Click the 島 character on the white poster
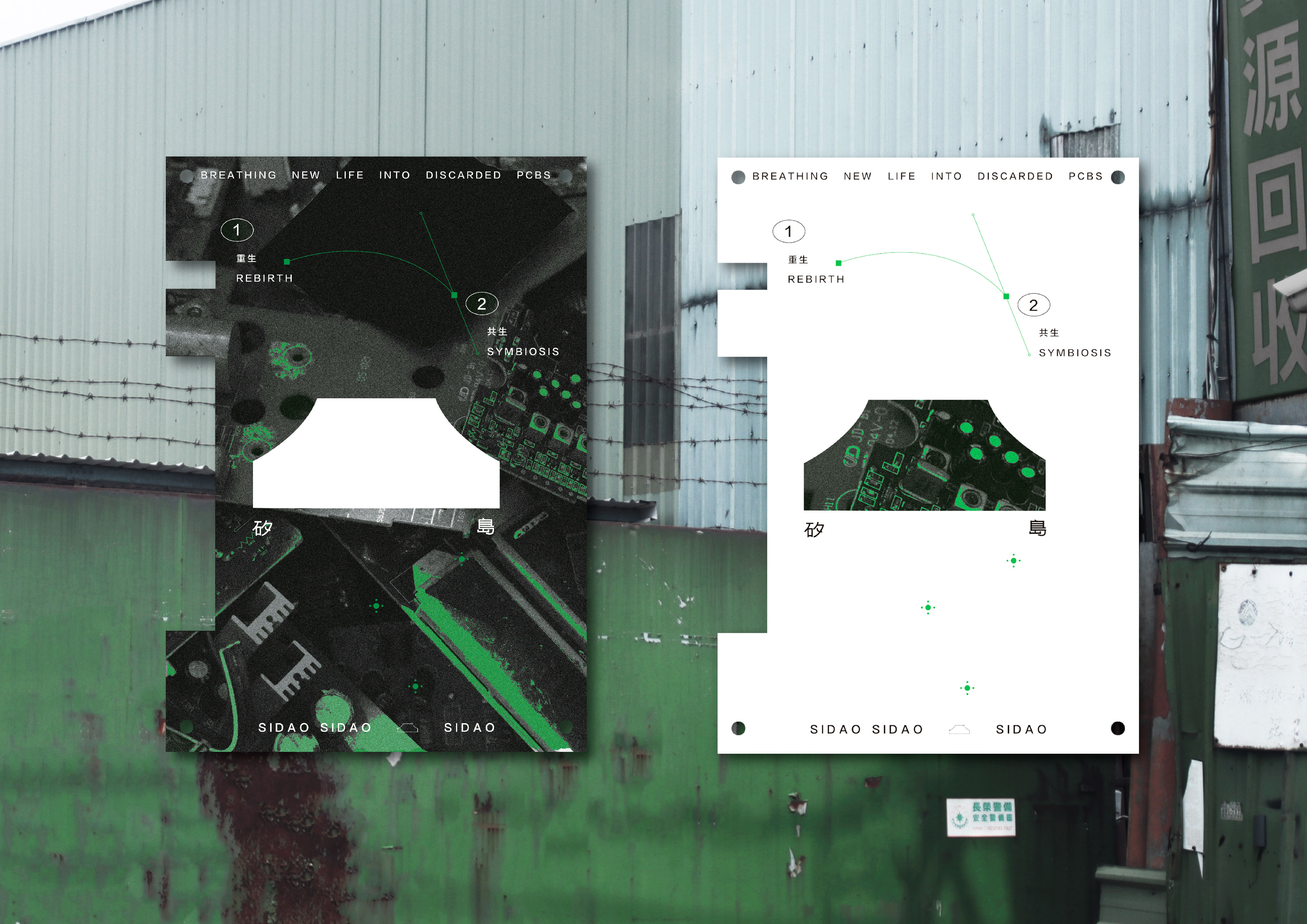This screenshot has height=924, width=1307. [1037, 528]
